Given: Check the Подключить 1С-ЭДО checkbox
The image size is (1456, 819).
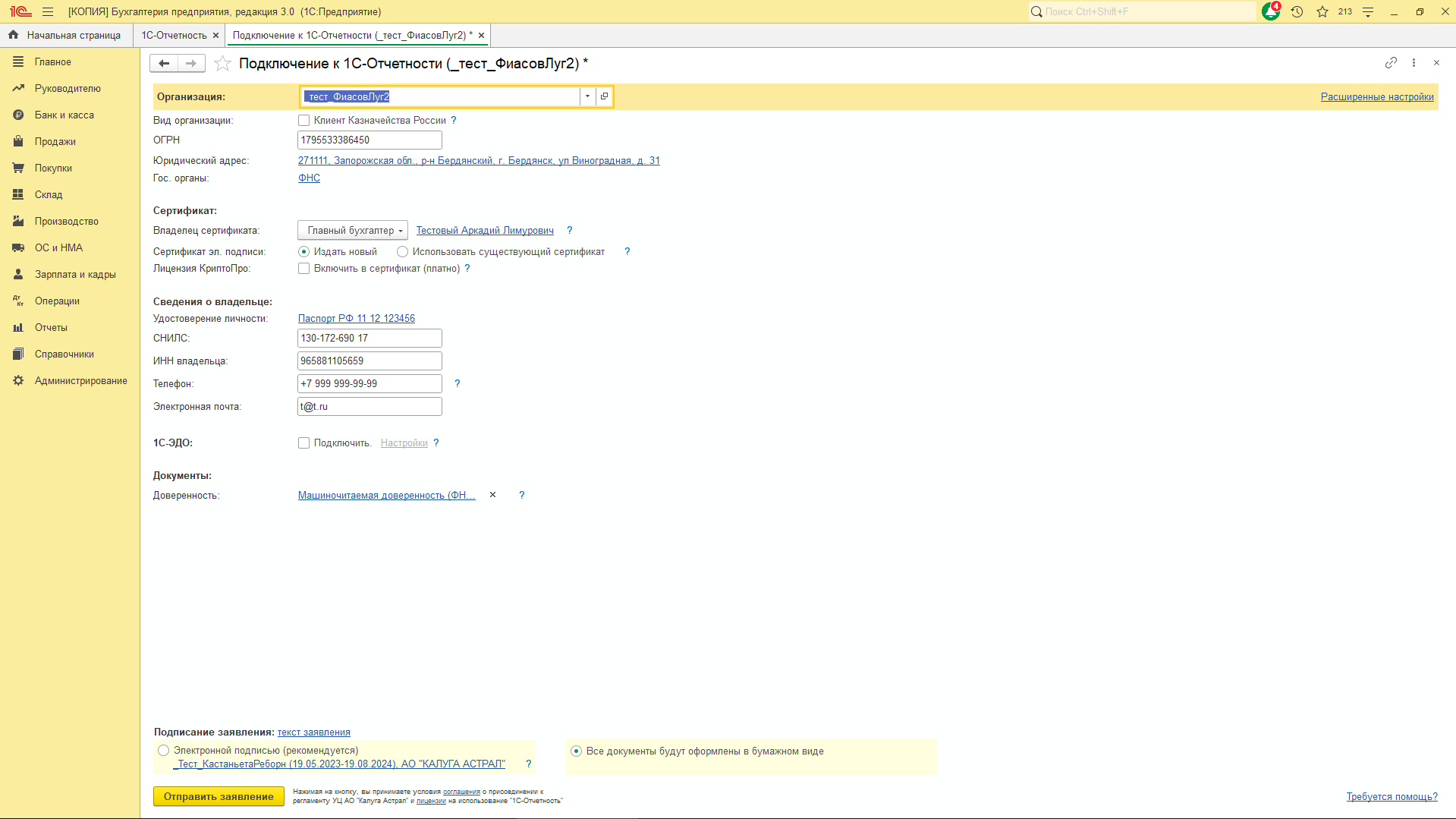Looking at the screenshot, I should tap(304, 443).
